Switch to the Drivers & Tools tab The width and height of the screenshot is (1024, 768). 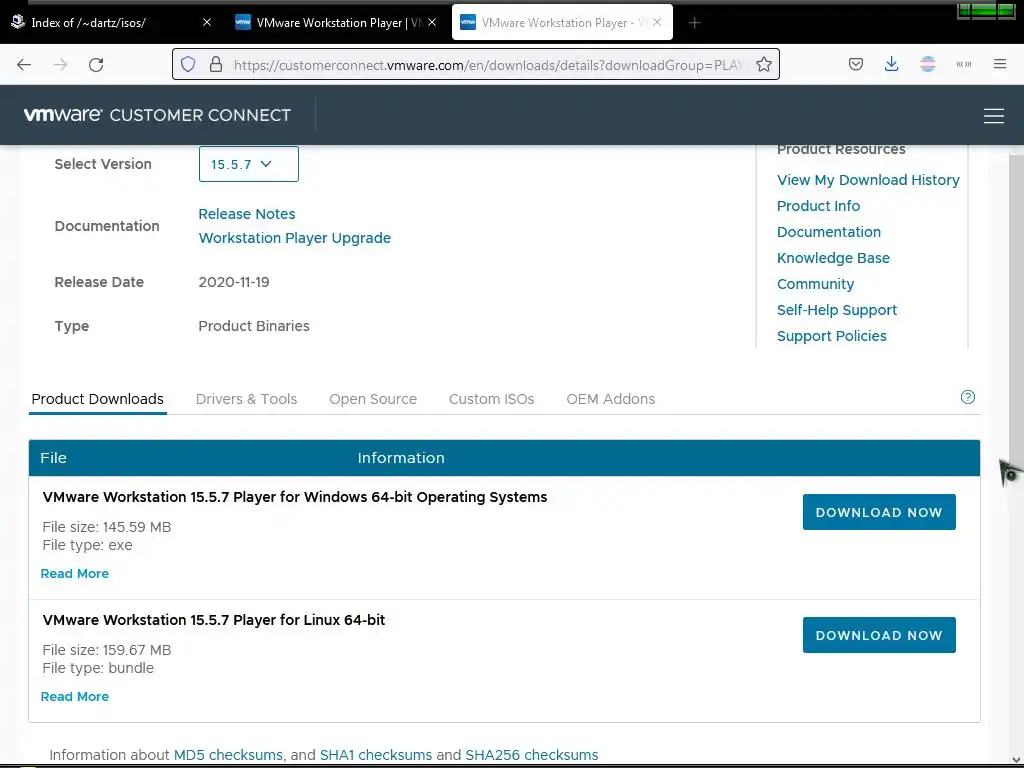coord(246,399)
